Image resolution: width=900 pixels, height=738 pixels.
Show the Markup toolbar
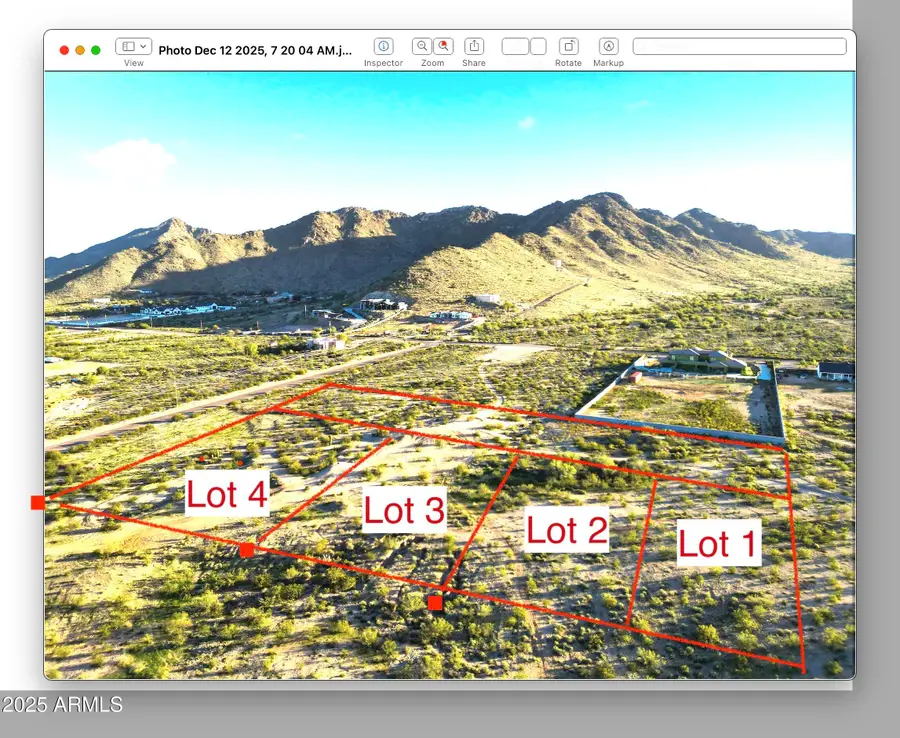tap(608, 46)
